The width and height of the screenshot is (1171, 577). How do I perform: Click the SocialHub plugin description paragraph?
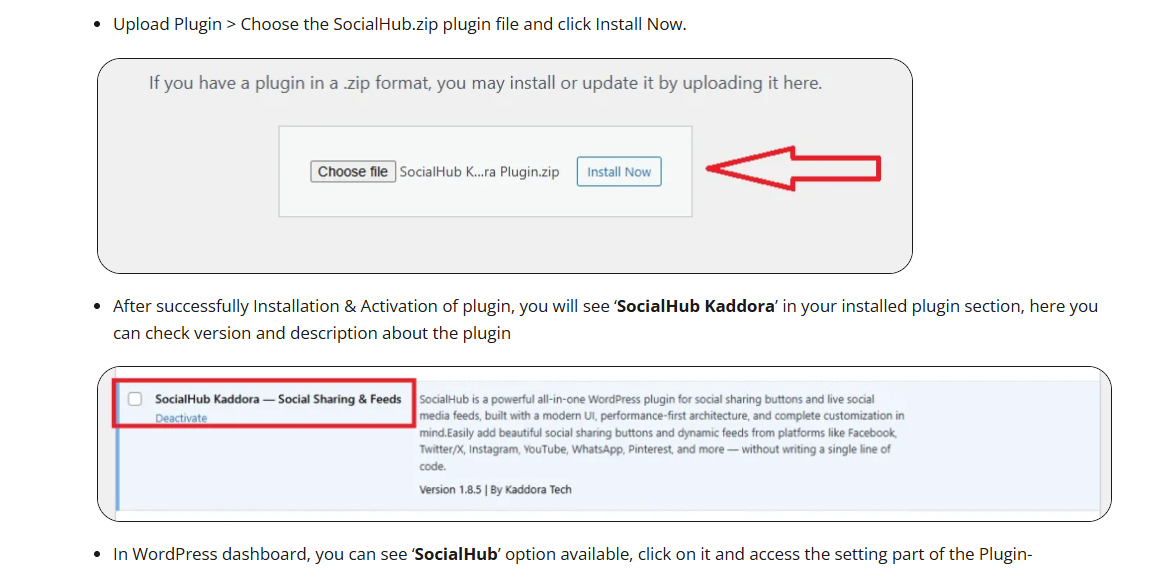661,433
